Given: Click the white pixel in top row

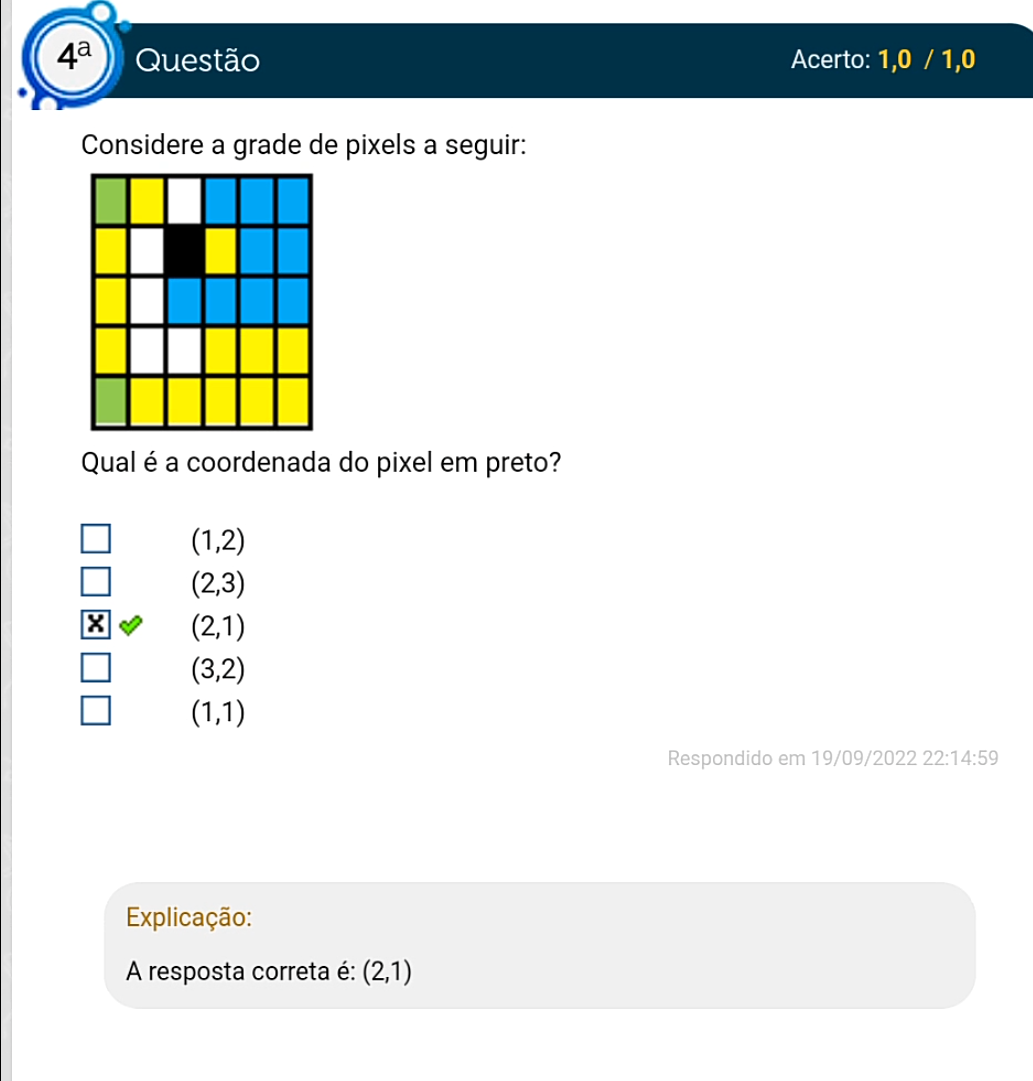Looking at the screenshot, I should click(184, 201).
